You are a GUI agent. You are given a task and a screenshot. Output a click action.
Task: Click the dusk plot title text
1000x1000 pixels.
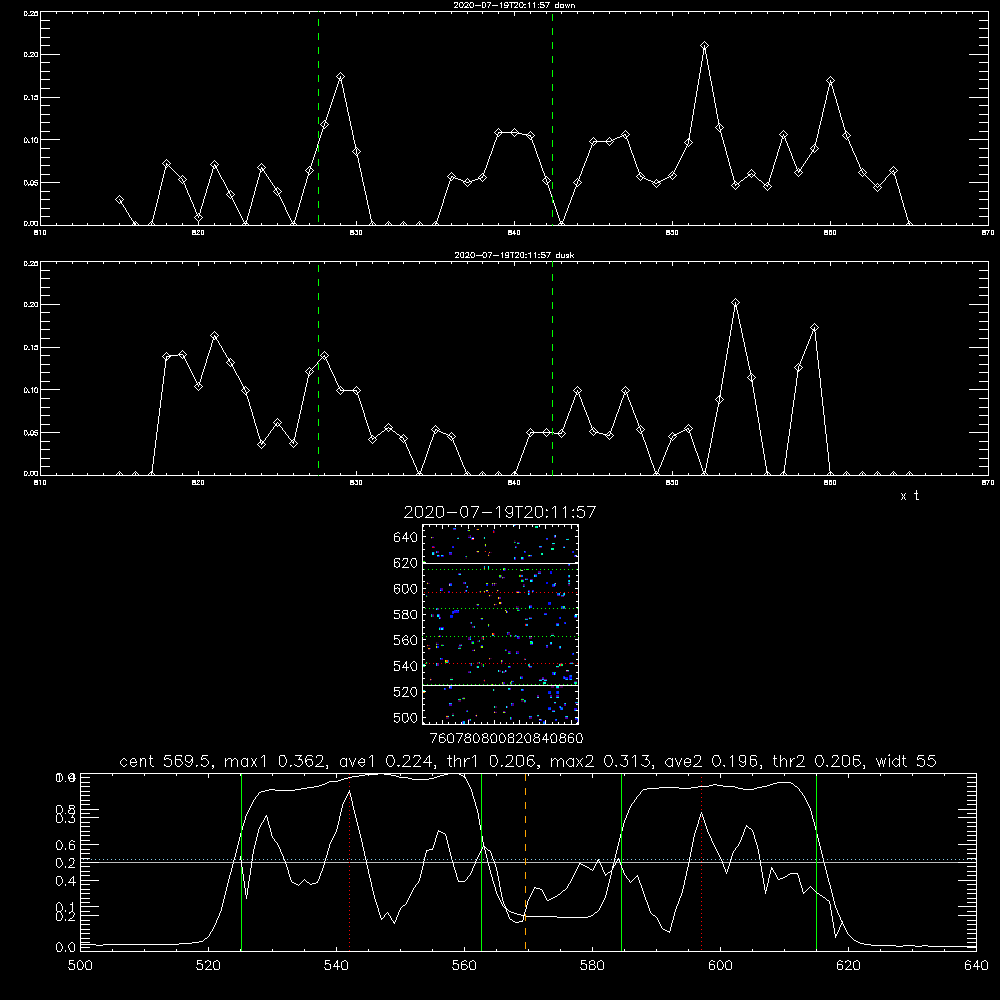(514, 255)
